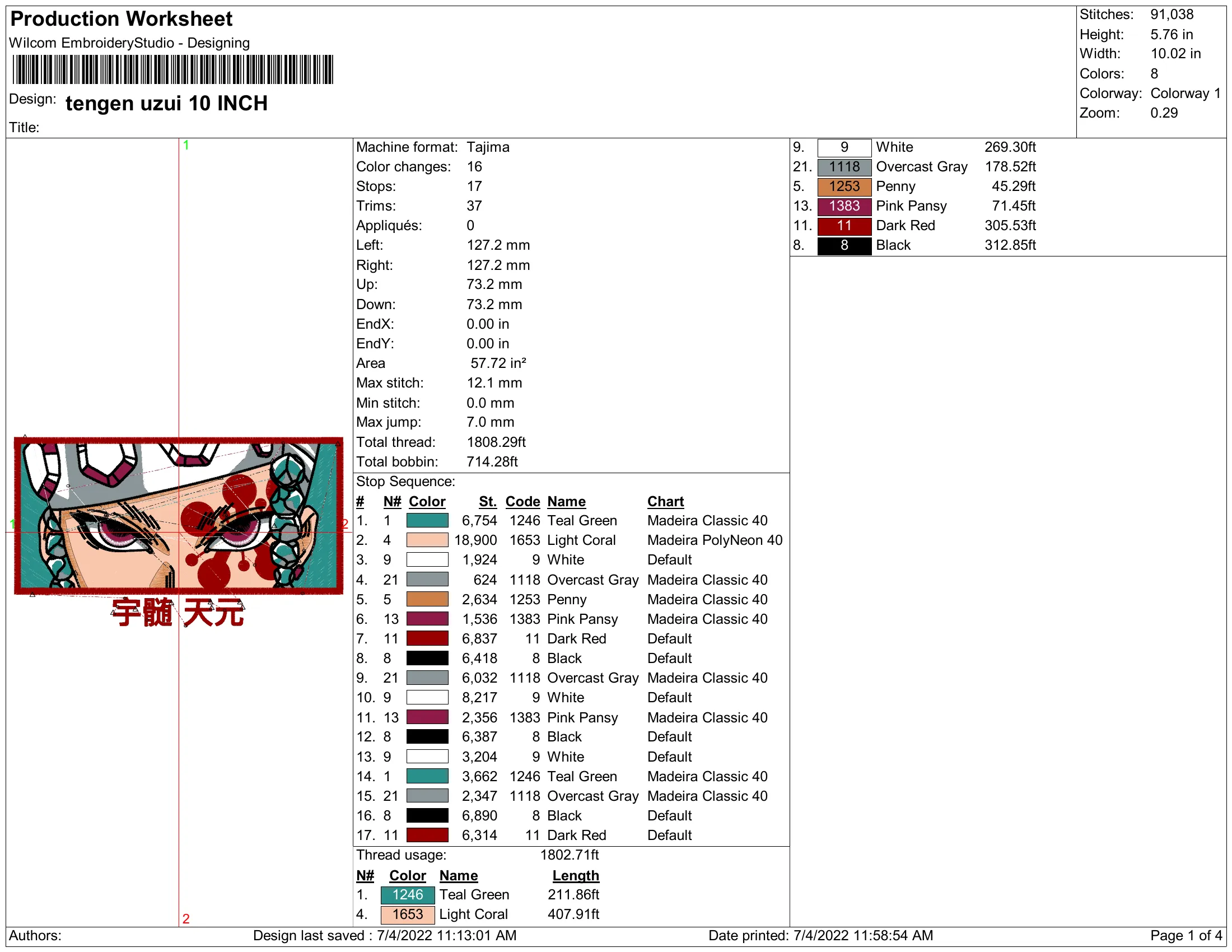Click the Length column header in Thread usage
The width and height of the screenshot is (1232, 952).
(576, 876)
